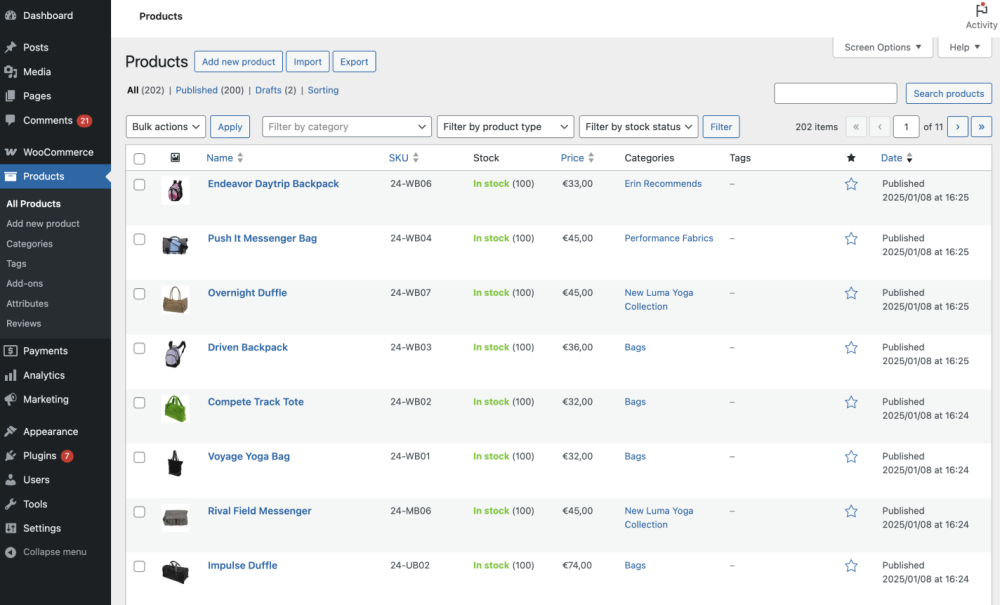This screenshot has width=1000, height=605.
Task: Click the Posts pushpin icon
Action: (x=10, y=47)
